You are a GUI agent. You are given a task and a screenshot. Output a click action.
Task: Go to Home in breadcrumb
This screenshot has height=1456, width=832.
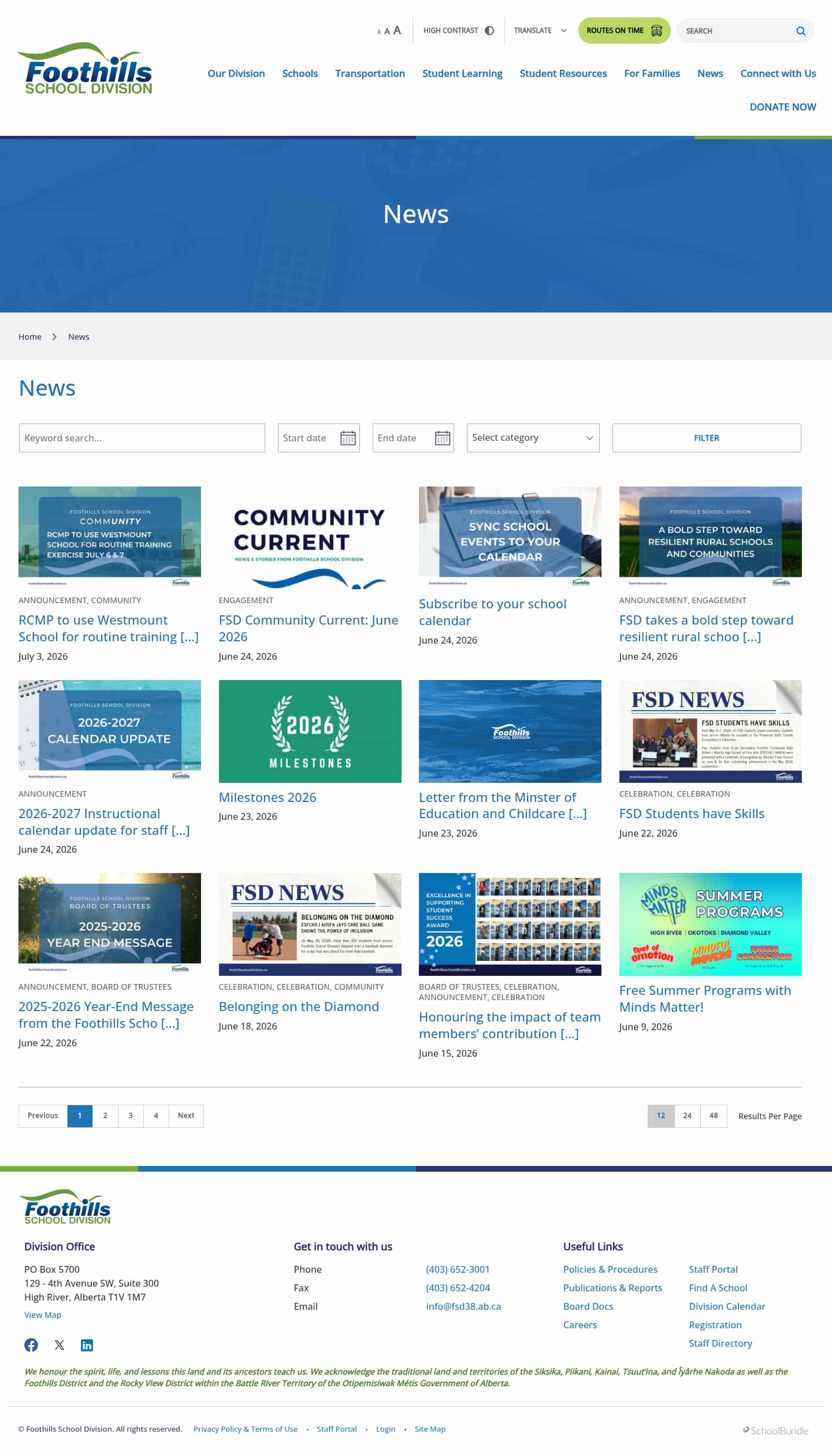point(30,337)
